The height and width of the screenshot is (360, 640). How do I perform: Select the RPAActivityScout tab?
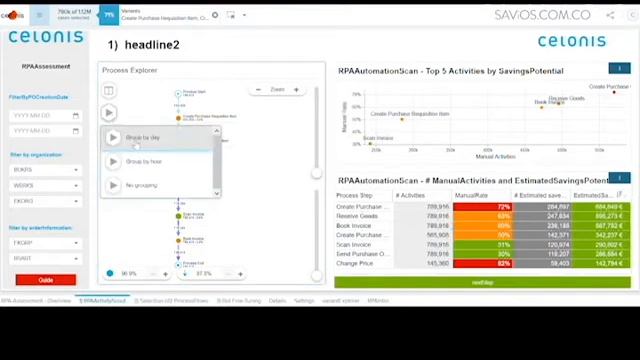102,301
